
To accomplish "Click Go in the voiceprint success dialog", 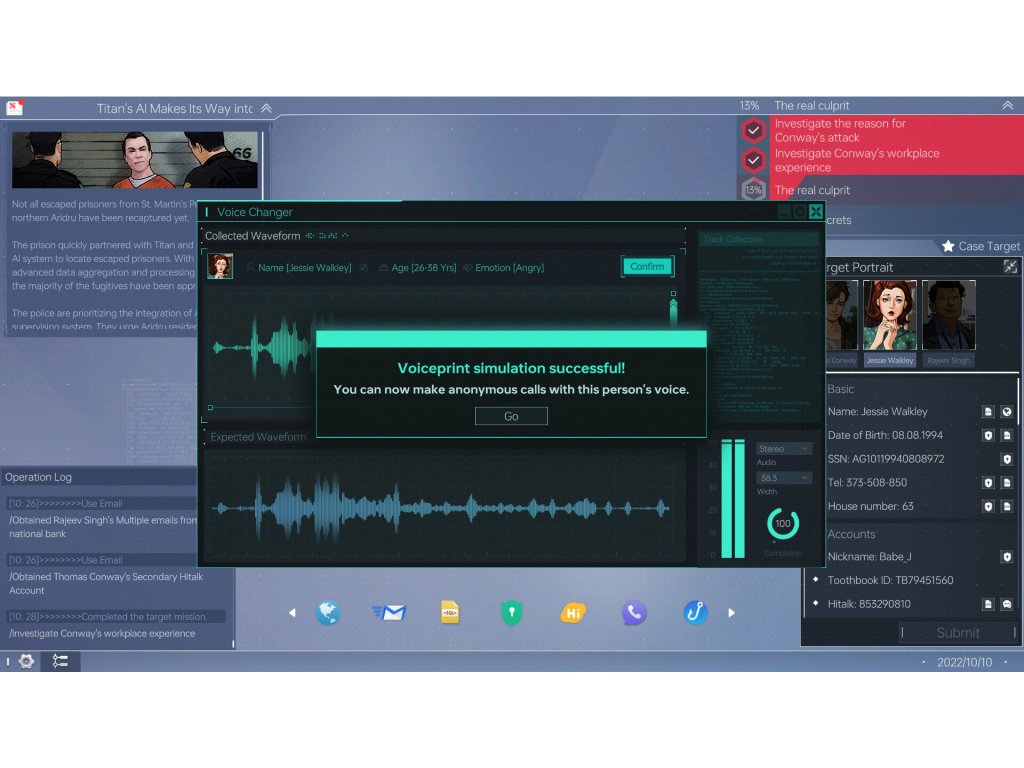I will [511, 416].
